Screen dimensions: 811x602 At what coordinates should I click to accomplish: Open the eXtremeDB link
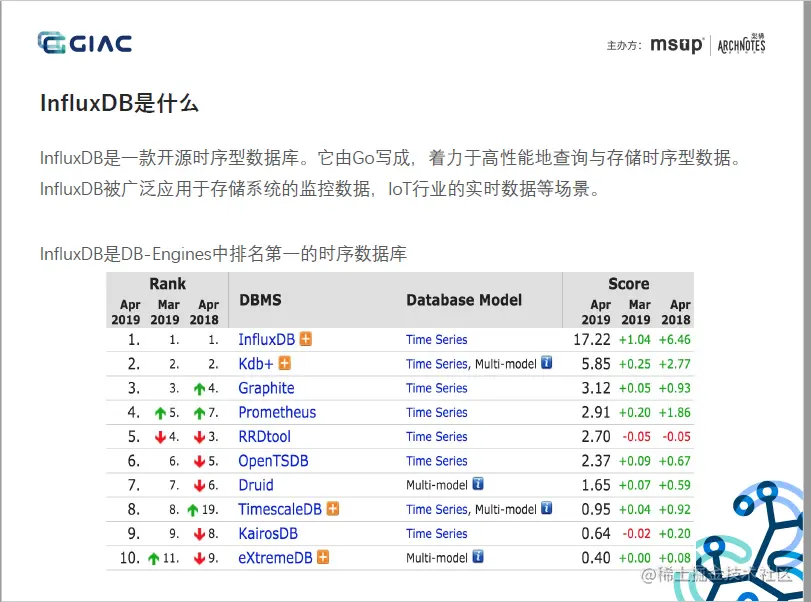coord(275,558)
